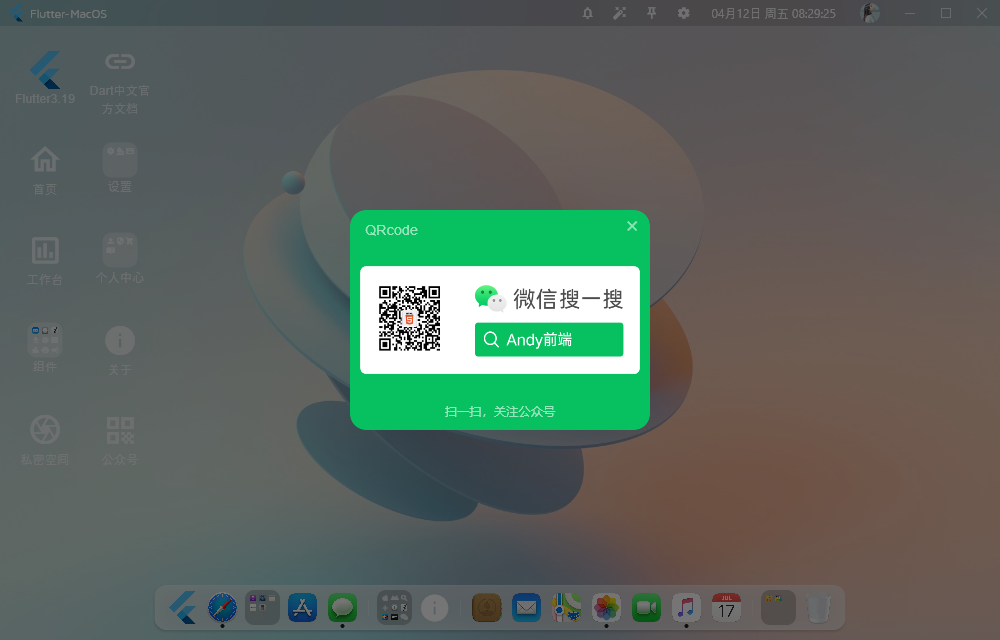Open the 公众号 QR icon on desktop
The image size is (1000, 640).
120,430
